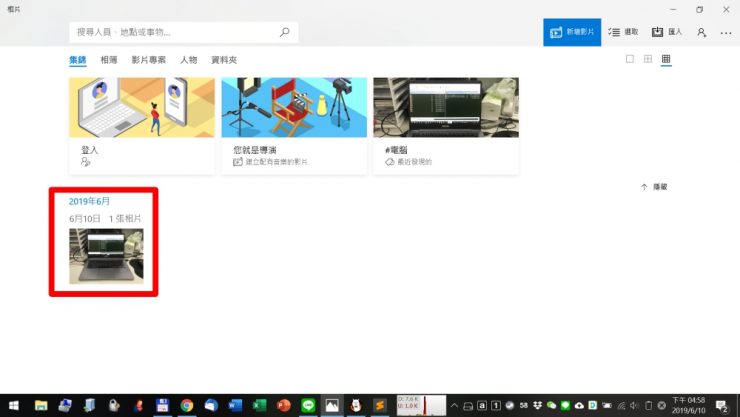Image resolution: width=740 pixels, height=417 pixels.
Task: Open the account person icon
Action: (702, 32)
